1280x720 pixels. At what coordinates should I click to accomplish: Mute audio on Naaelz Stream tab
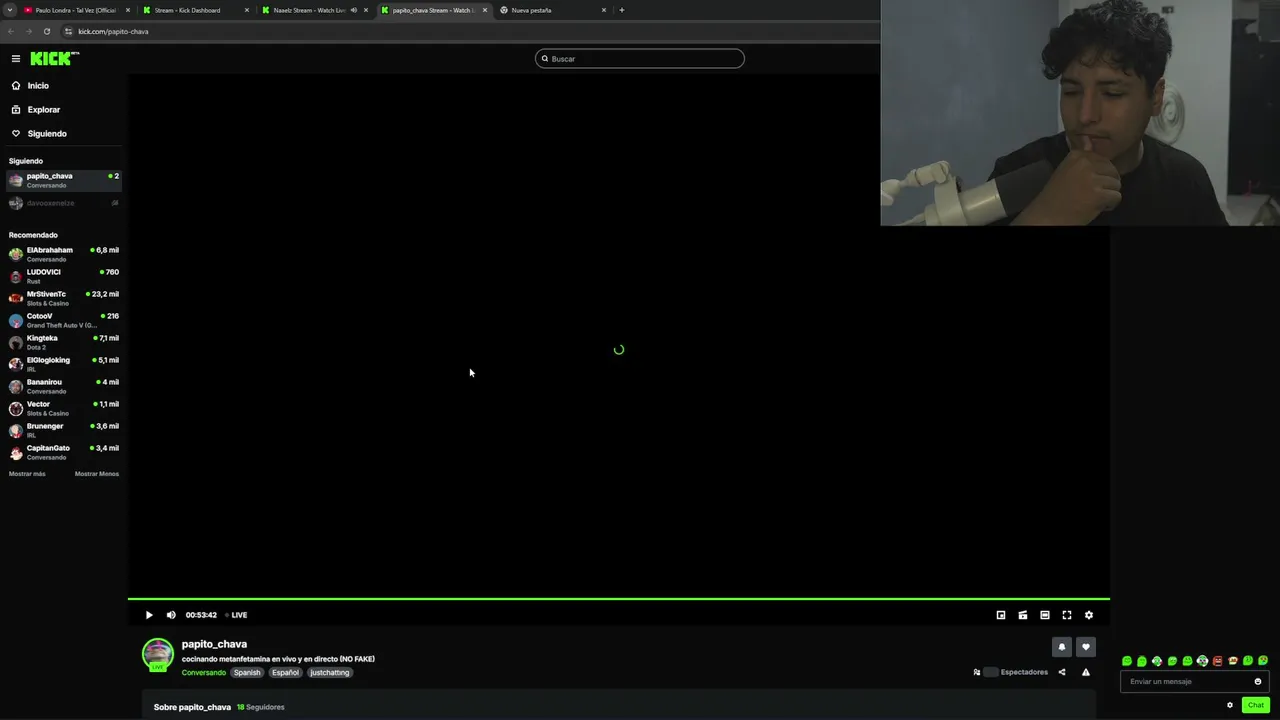pyautogui.click(x=353, y=10)
